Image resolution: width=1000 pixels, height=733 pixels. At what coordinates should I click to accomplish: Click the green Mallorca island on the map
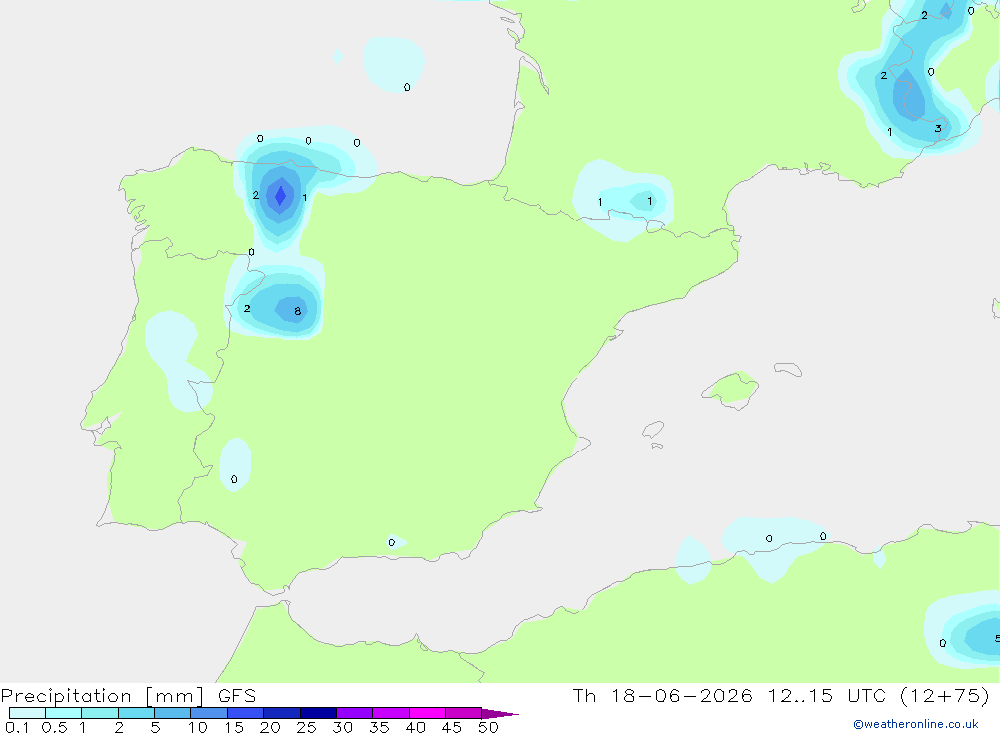(x=731, y=389)
